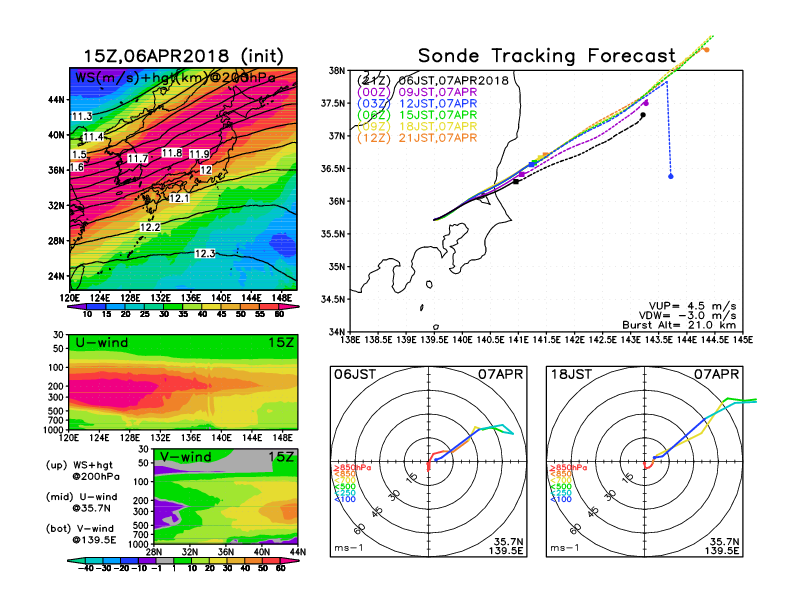Click the '38N' latitude tick on the tracking map
Image resolution: width=792 pixels, height=612 pixels.
[x=337, y=70]
